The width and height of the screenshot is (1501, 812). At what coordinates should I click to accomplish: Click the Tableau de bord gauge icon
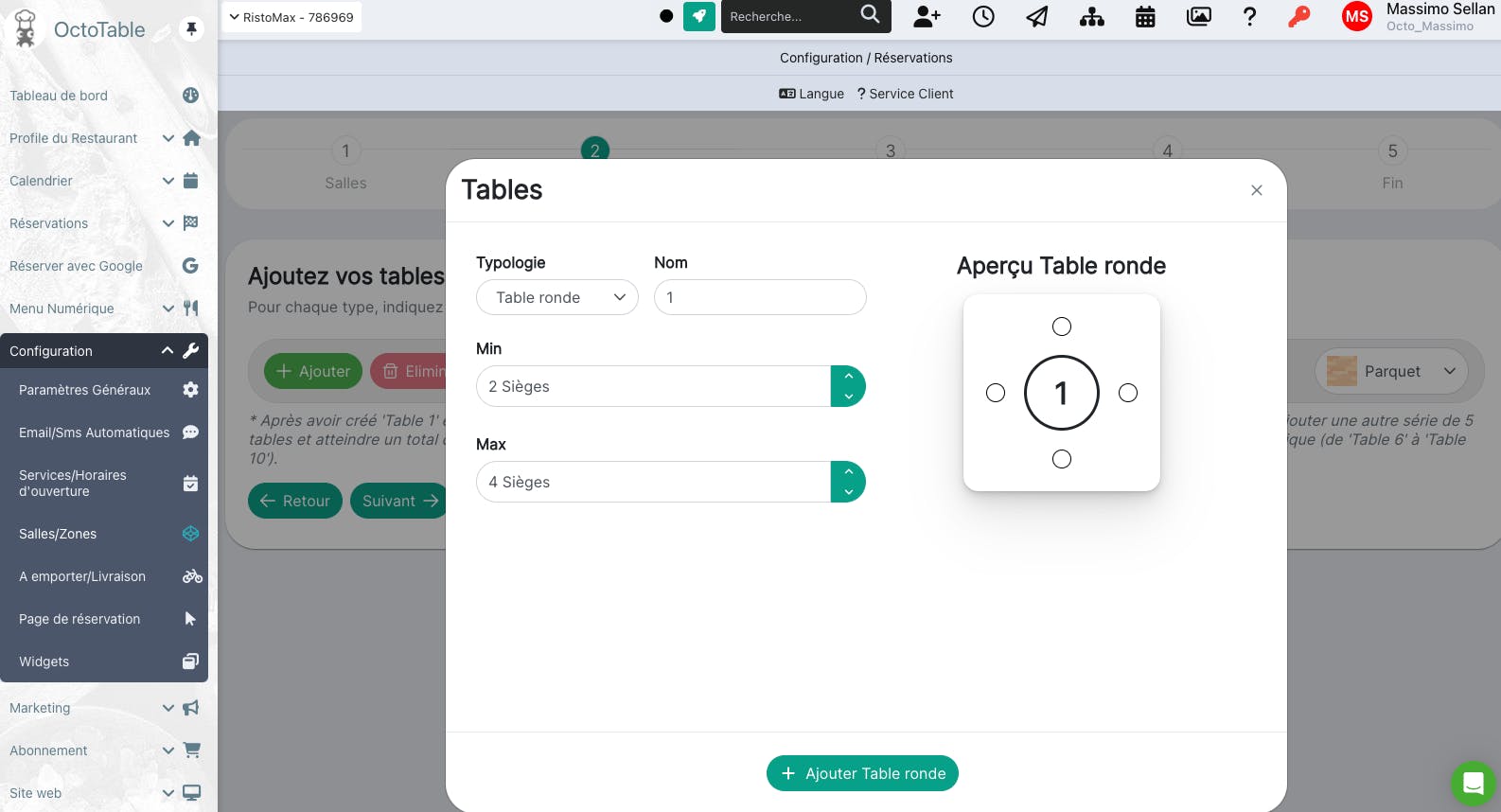pos(190,96)
